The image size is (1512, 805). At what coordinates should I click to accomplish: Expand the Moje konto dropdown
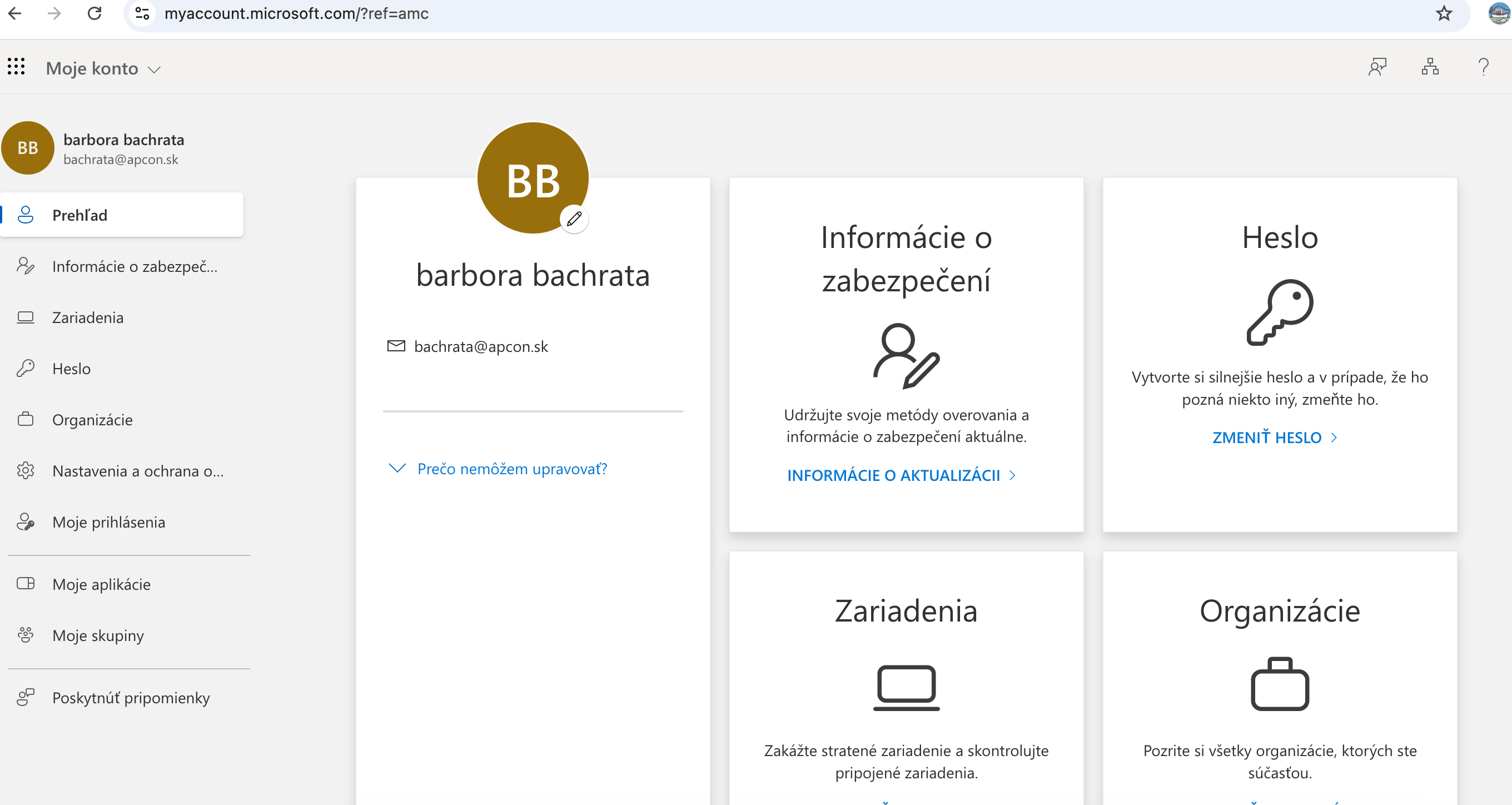103,69
